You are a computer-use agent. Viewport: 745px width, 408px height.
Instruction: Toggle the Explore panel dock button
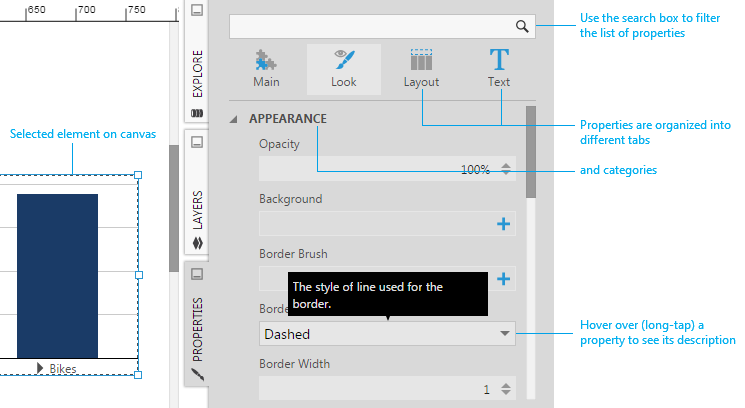click(x=197, y=11)
